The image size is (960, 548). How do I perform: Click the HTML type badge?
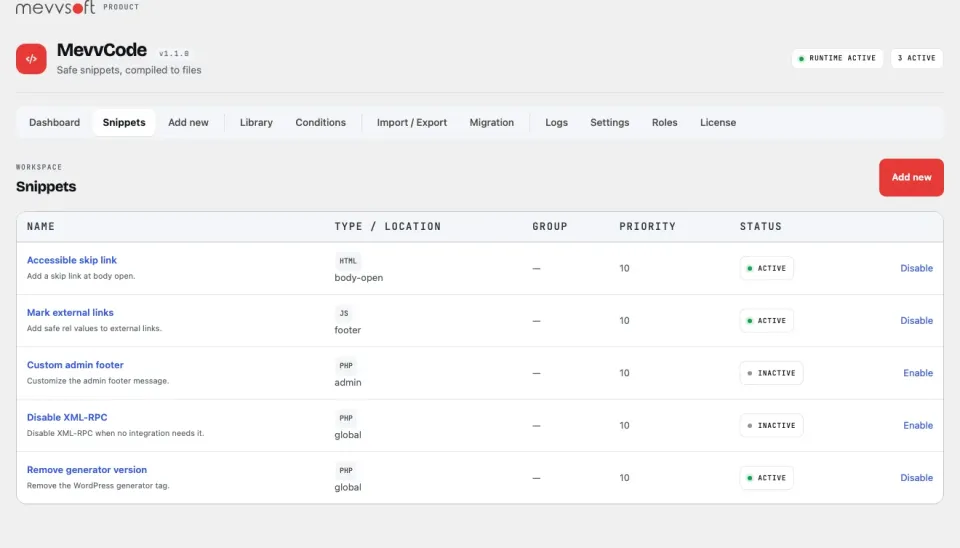pos(348,261)
